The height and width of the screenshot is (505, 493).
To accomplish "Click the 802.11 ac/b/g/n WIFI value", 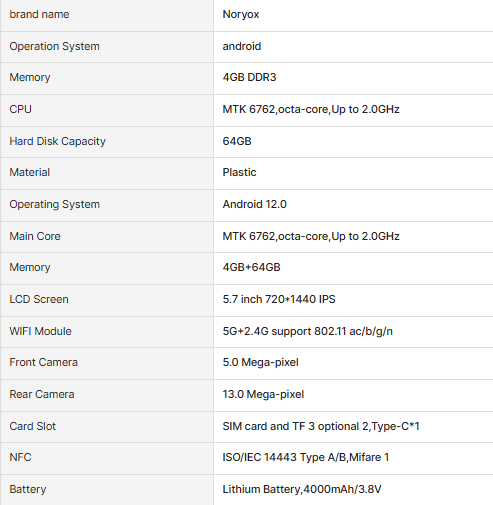I will point(307,331).
